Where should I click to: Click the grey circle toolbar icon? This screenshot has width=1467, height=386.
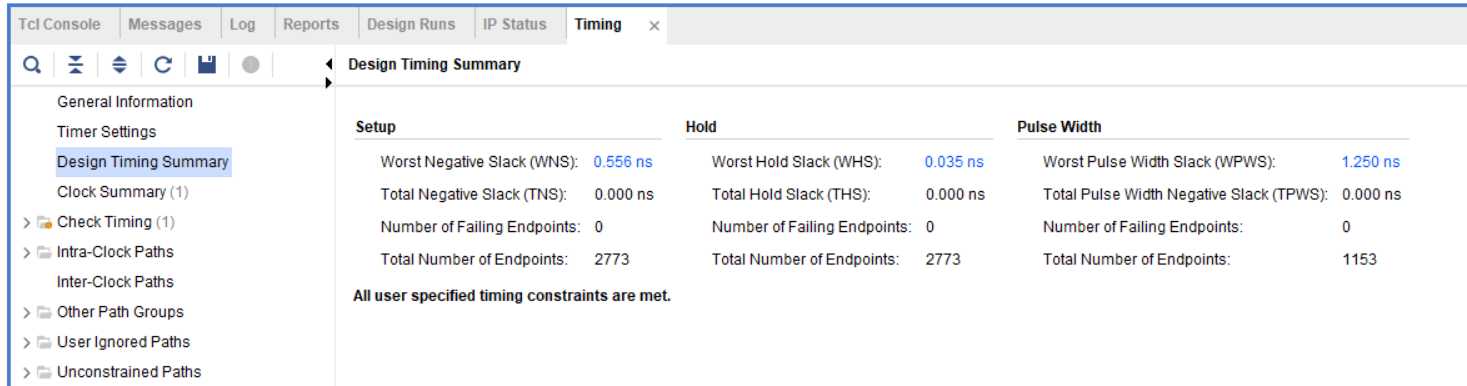tap(250, 65)
